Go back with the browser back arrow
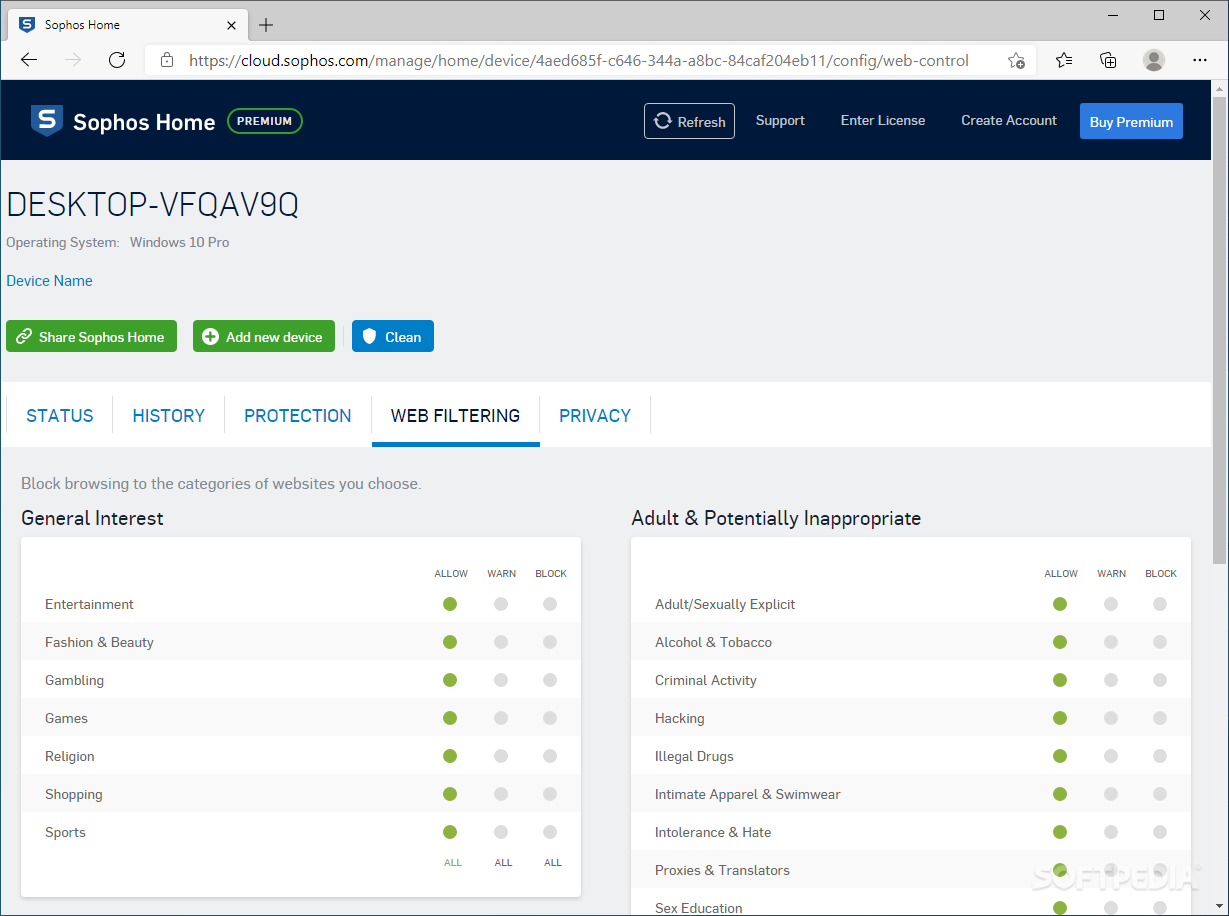The image size is (1229, 916). click(x=29, y=60)
